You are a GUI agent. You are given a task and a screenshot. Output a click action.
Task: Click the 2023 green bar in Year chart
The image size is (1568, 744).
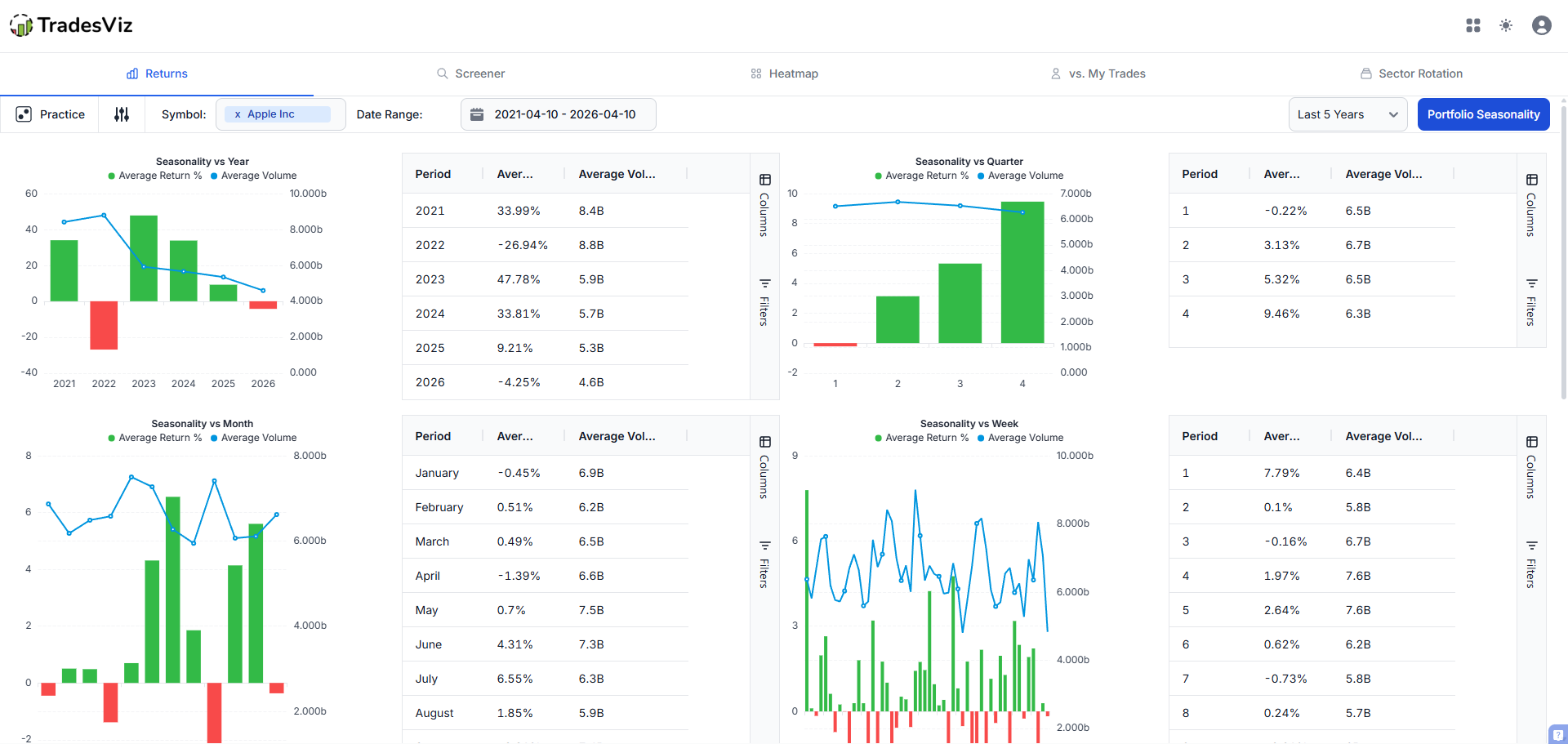[144, 258]
